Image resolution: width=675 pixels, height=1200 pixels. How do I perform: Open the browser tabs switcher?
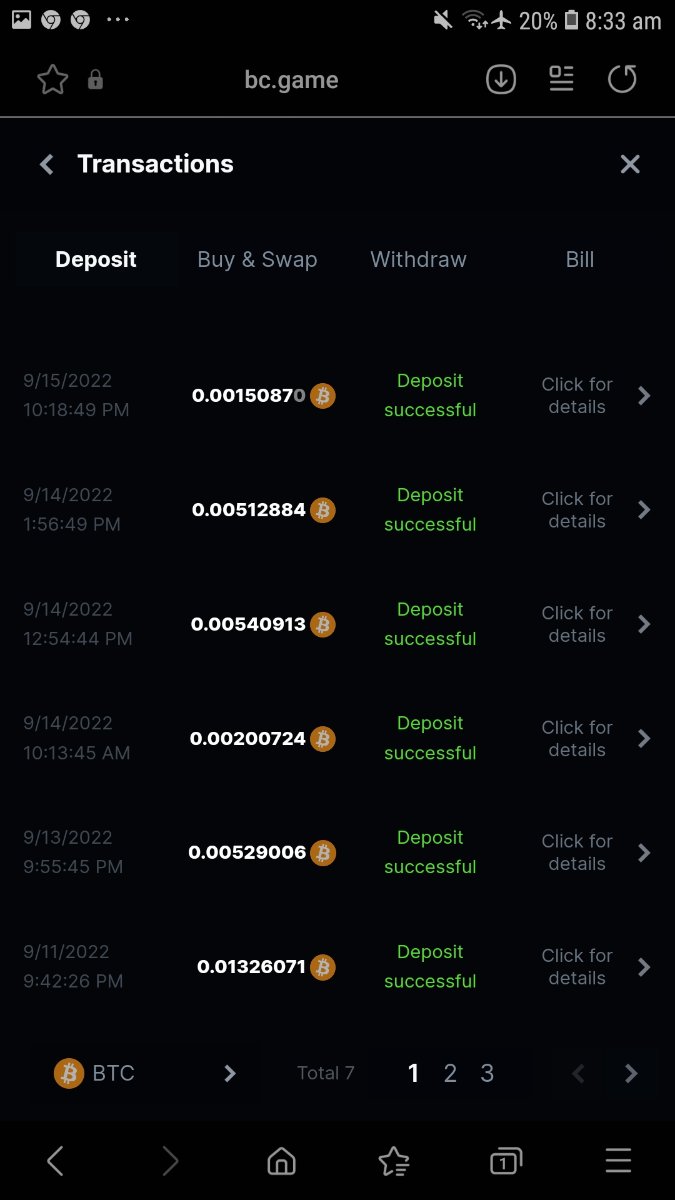pos(505,1161)
